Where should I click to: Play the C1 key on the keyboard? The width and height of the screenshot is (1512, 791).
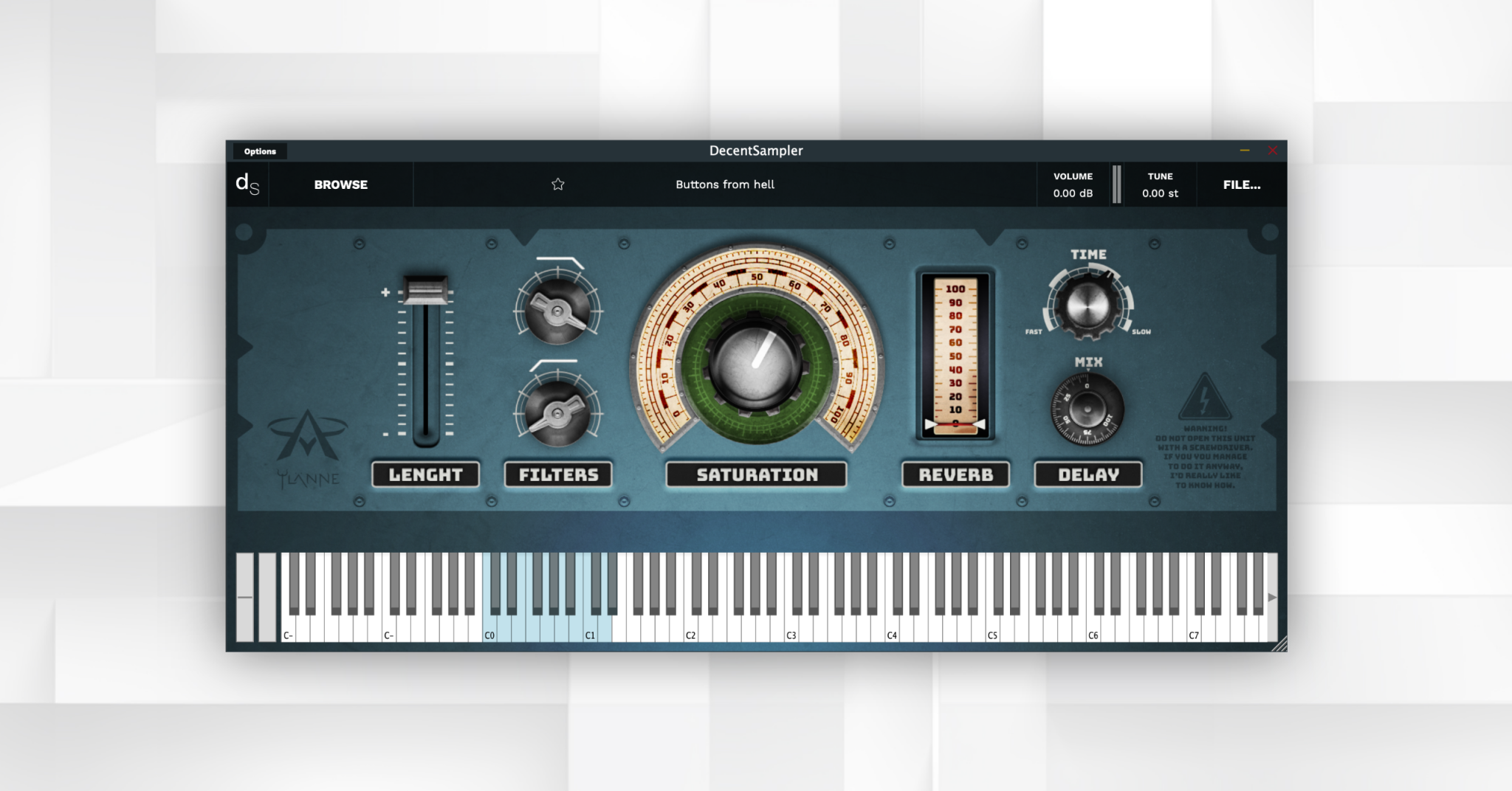point(590,629)
